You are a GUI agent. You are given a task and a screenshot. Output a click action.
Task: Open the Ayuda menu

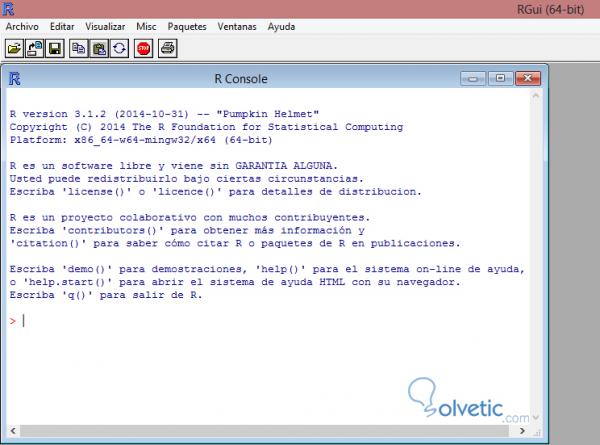281,26
